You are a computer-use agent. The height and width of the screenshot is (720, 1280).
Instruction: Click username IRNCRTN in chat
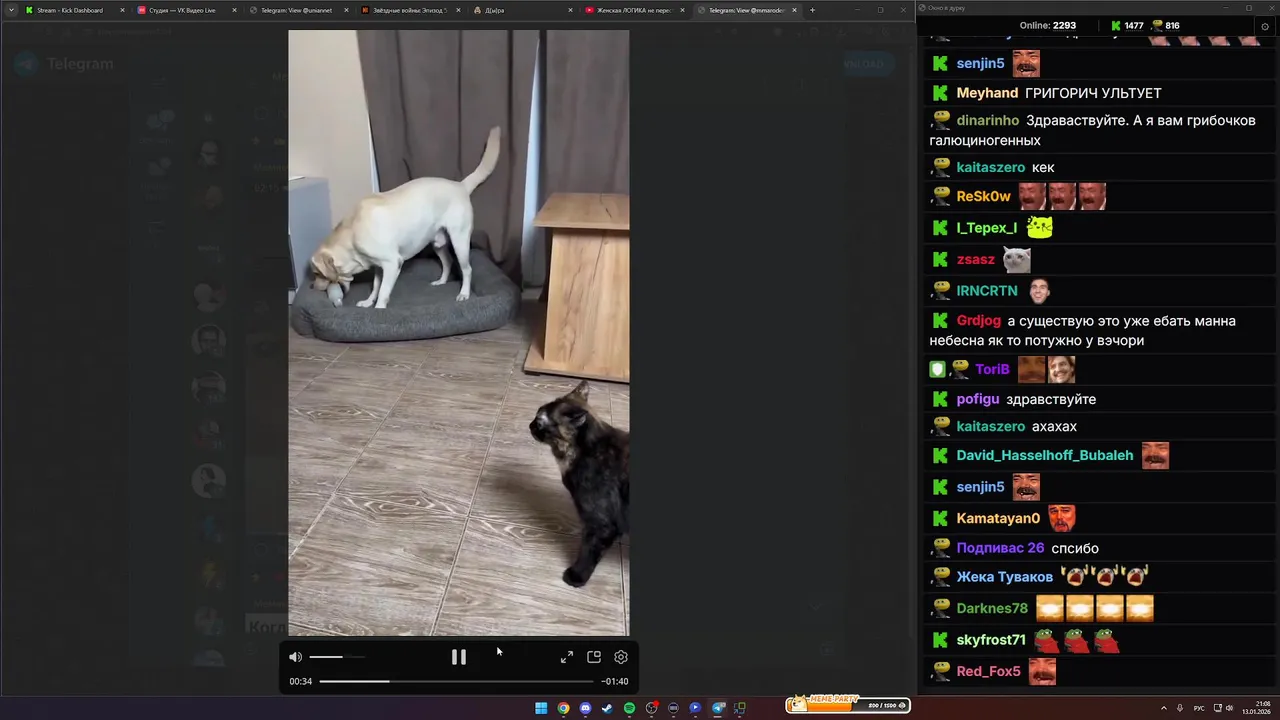click(x=987, y=291)
